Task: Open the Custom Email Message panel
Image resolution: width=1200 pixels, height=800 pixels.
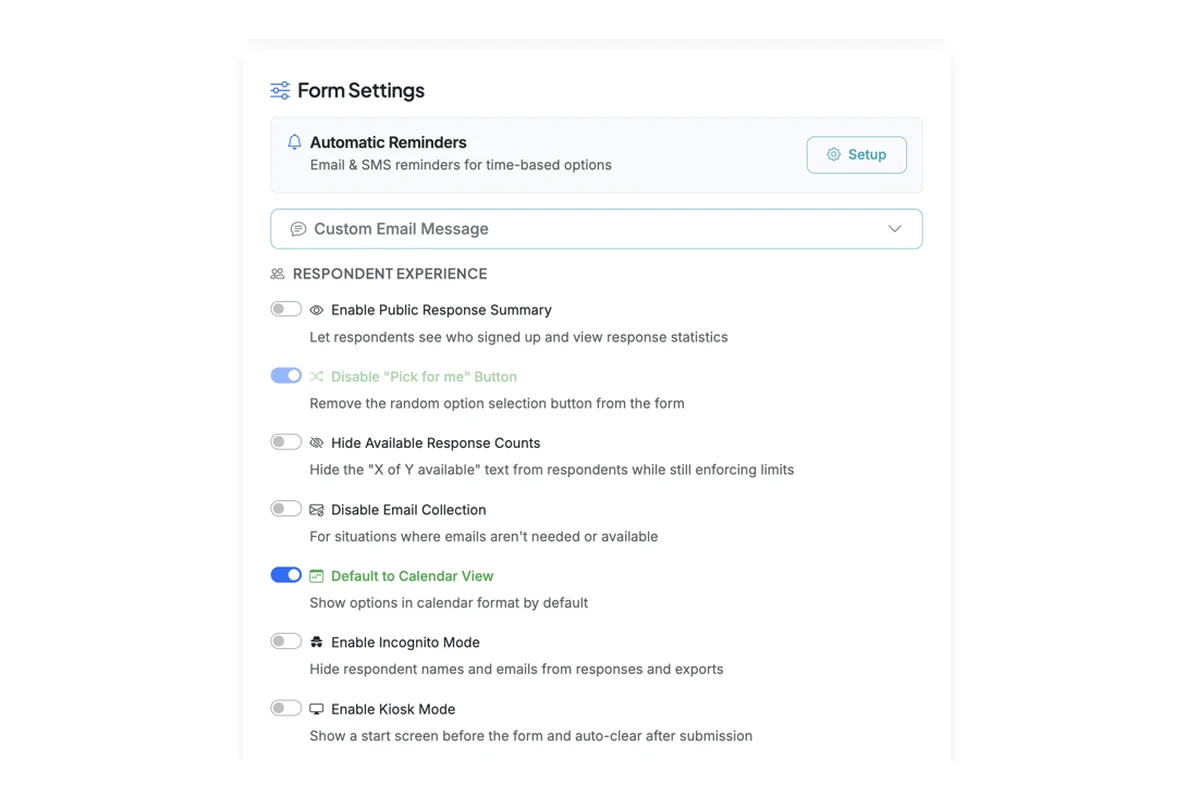Action: (x=597, y=228)
